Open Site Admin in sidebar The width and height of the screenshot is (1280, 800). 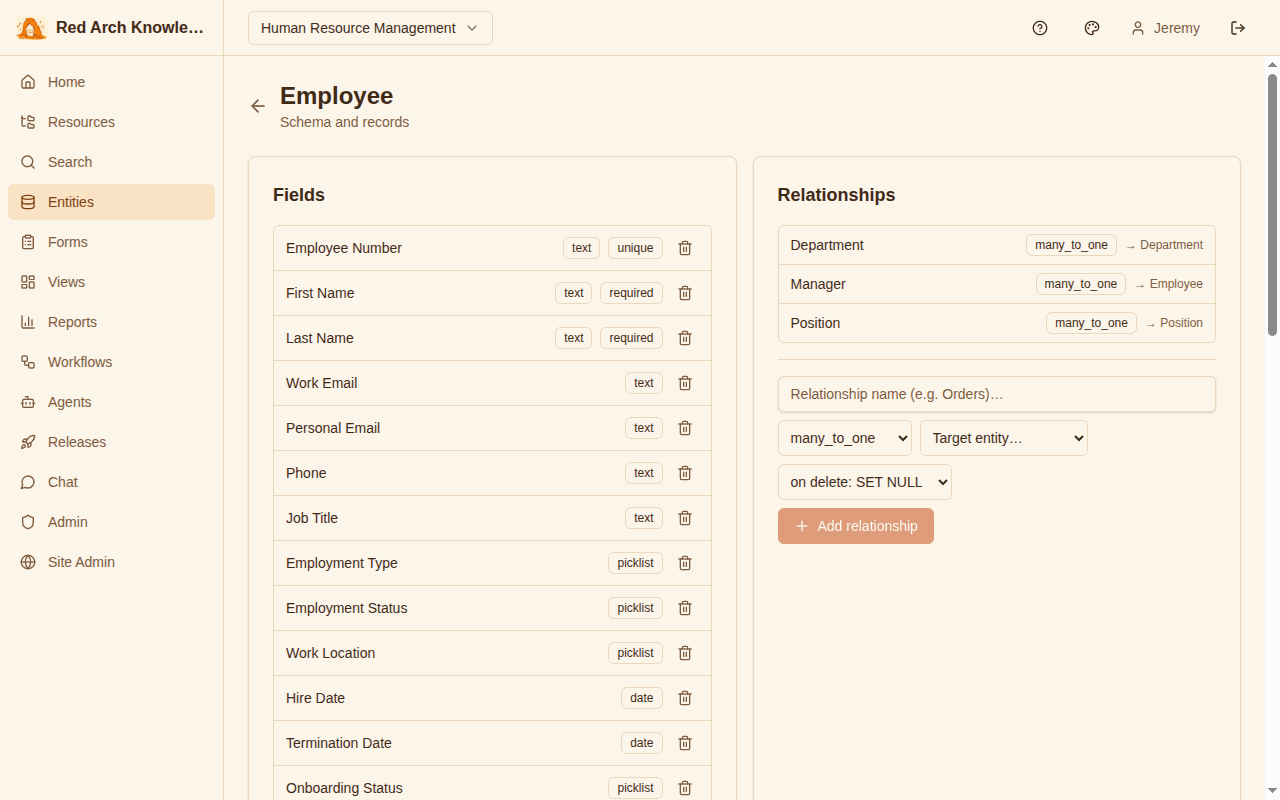pos(111,562)
